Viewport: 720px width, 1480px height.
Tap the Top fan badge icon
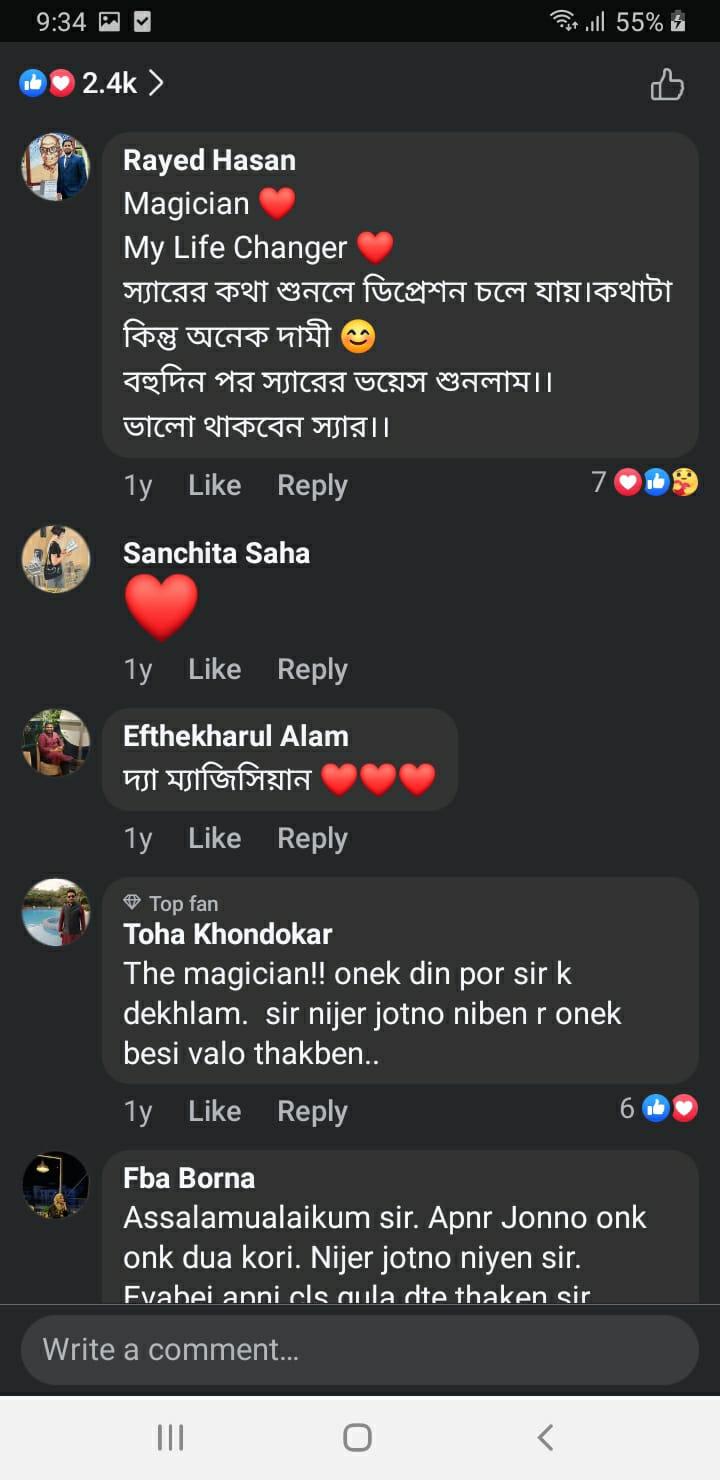[132, 903]
